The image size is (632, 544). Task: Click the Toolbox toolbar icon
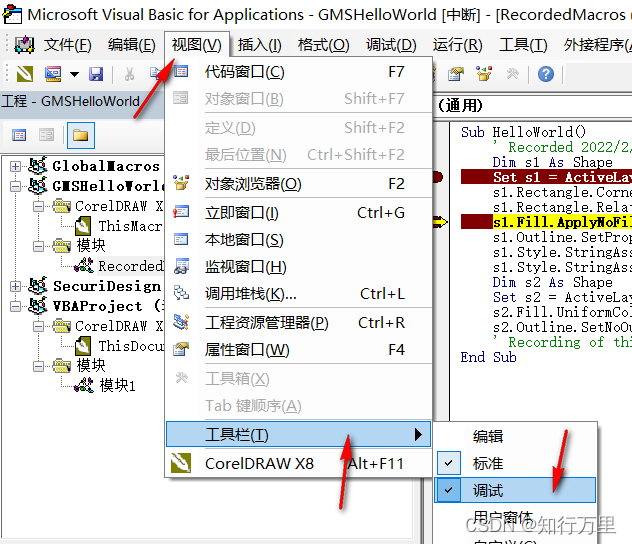512,74
